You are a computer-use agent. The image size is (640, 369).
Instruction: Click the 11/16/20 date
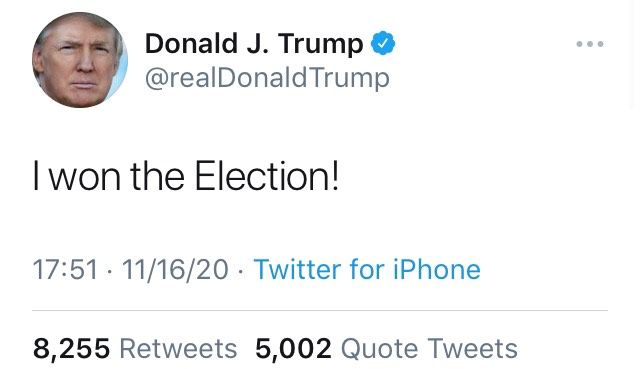tap(175, 270)
